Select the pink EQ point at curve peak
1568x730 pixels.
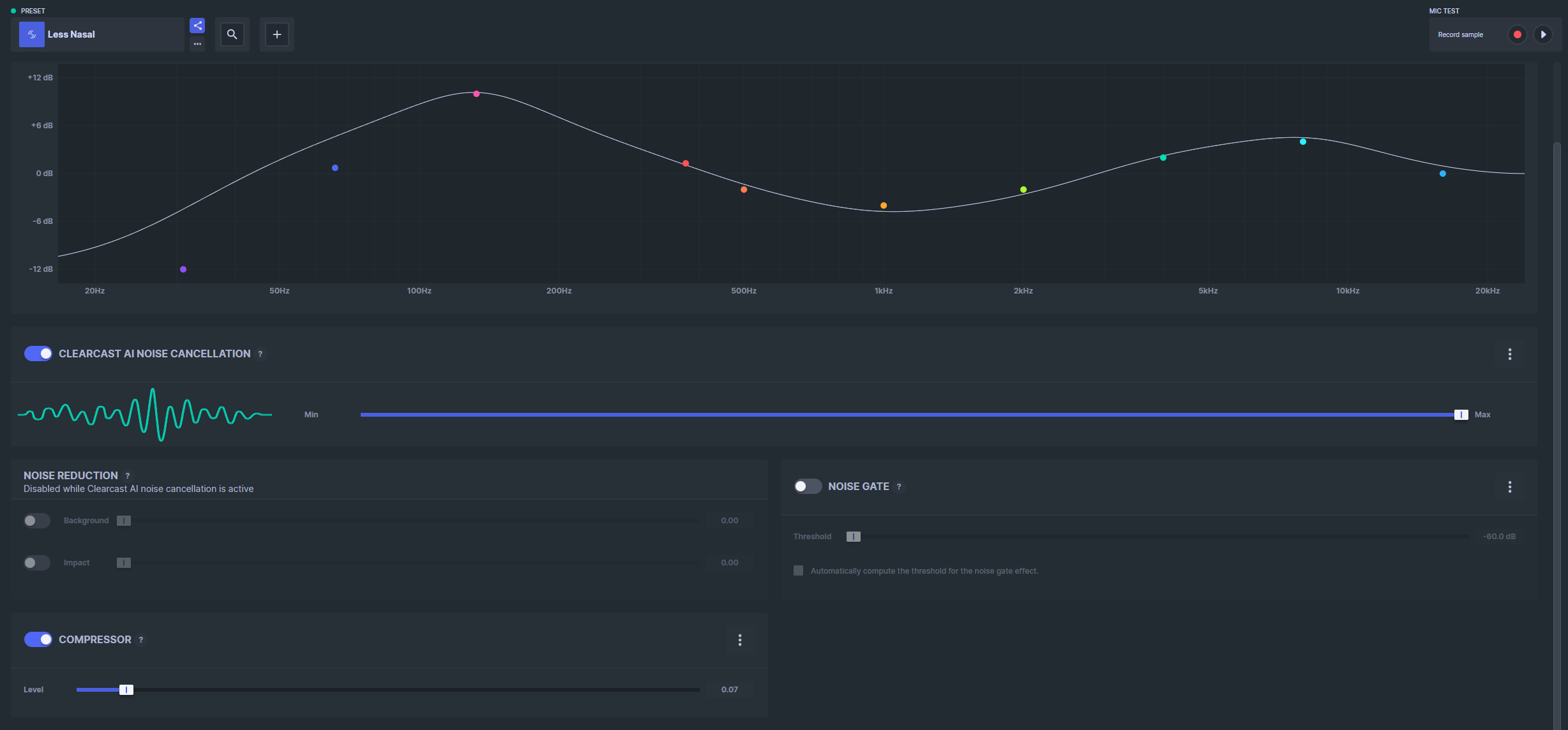point(476,94)
